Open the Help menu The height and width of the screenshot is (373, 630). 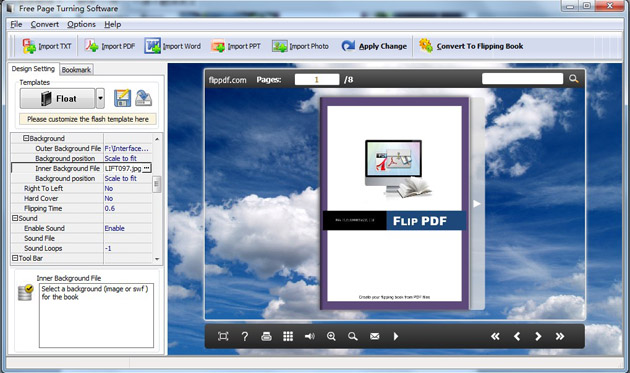coord(112,25)
